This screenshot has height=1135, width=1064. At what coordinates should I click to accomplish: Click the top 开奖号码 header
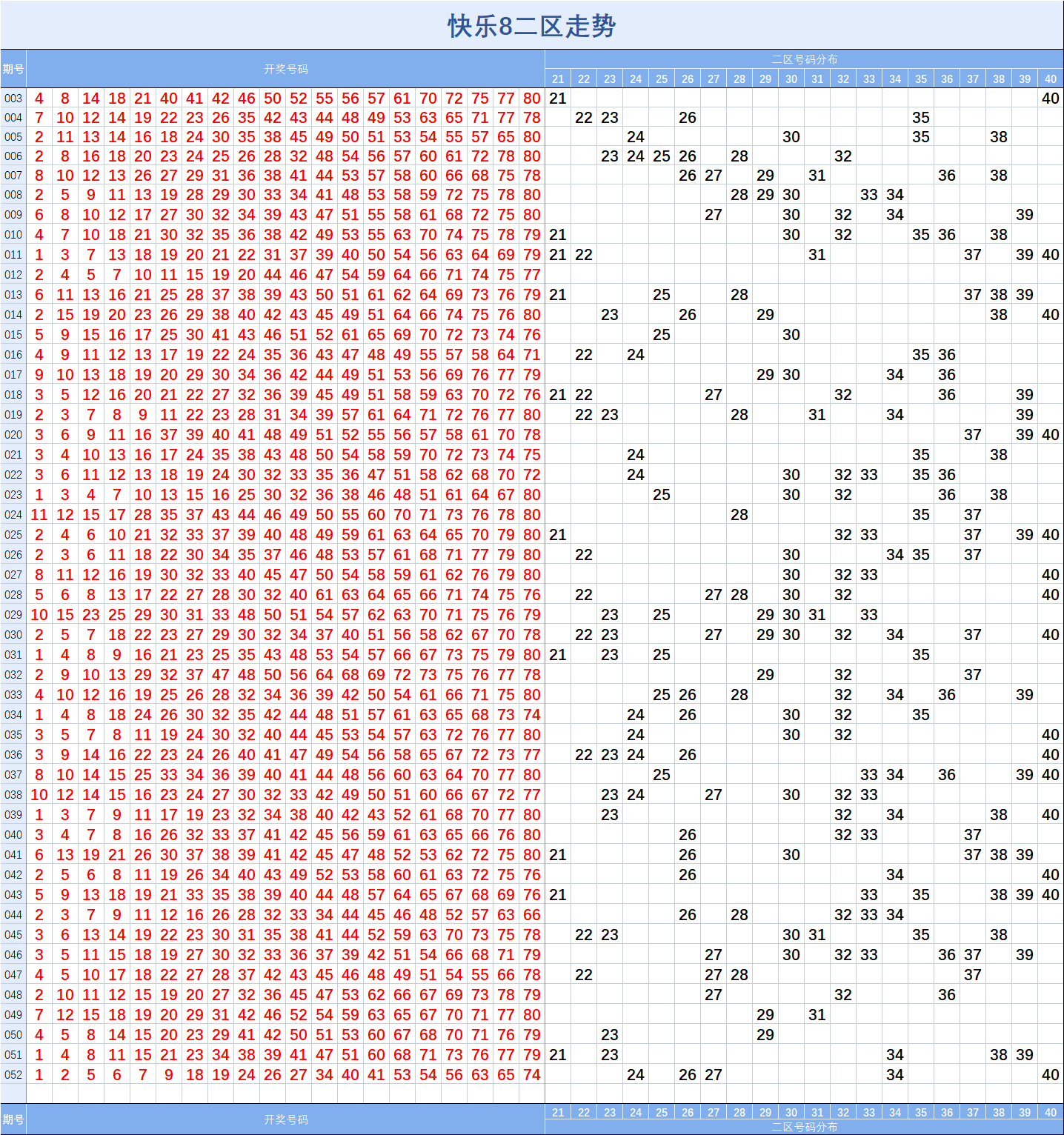(x=286, y=69)
